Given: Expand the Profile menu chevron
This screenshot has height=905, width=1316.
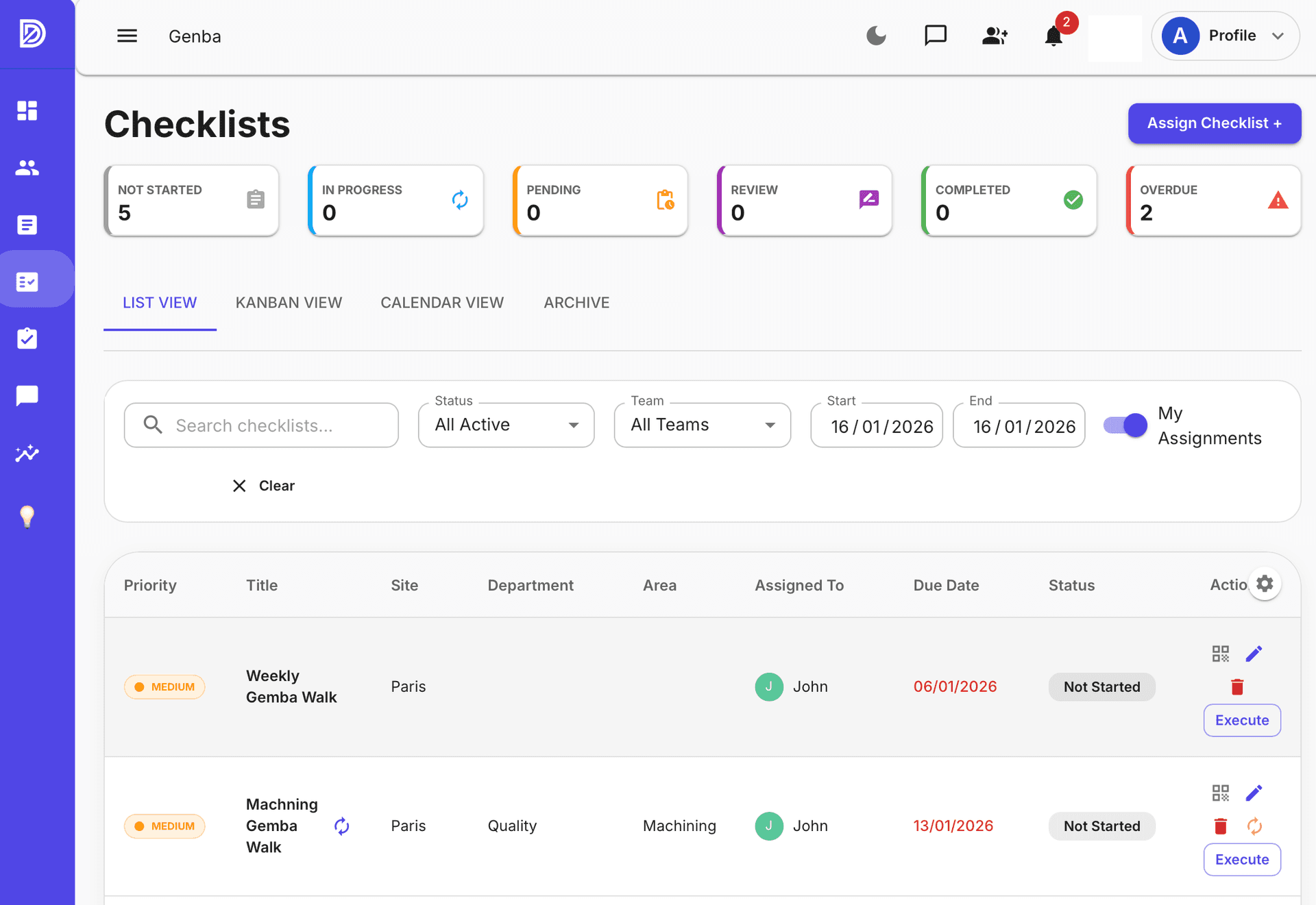Looking at the screenshot, I should tap(1278, 36).
